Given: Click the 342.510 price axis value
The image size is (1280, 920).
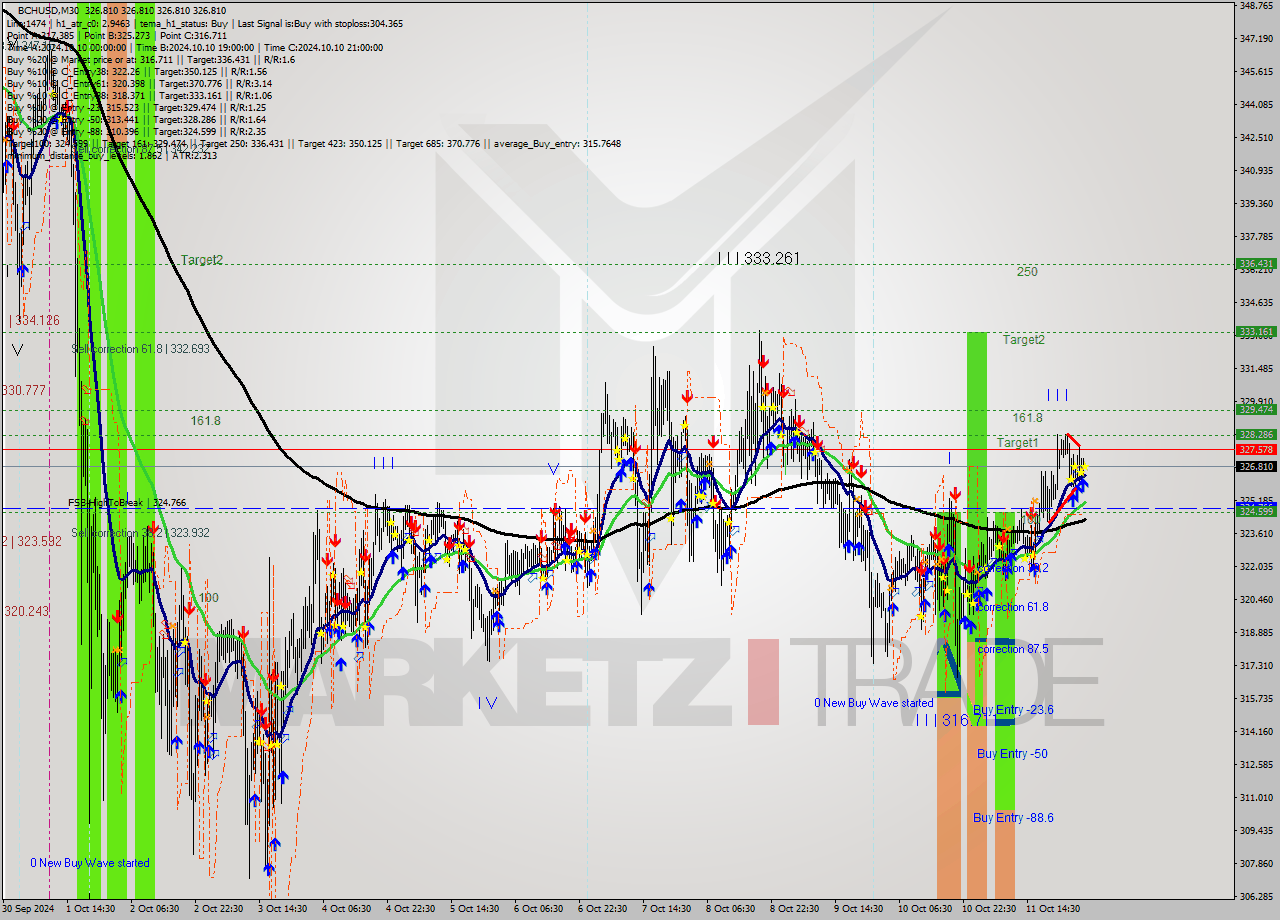Looking at the screenshot, I should click(x=1255, y=137).
